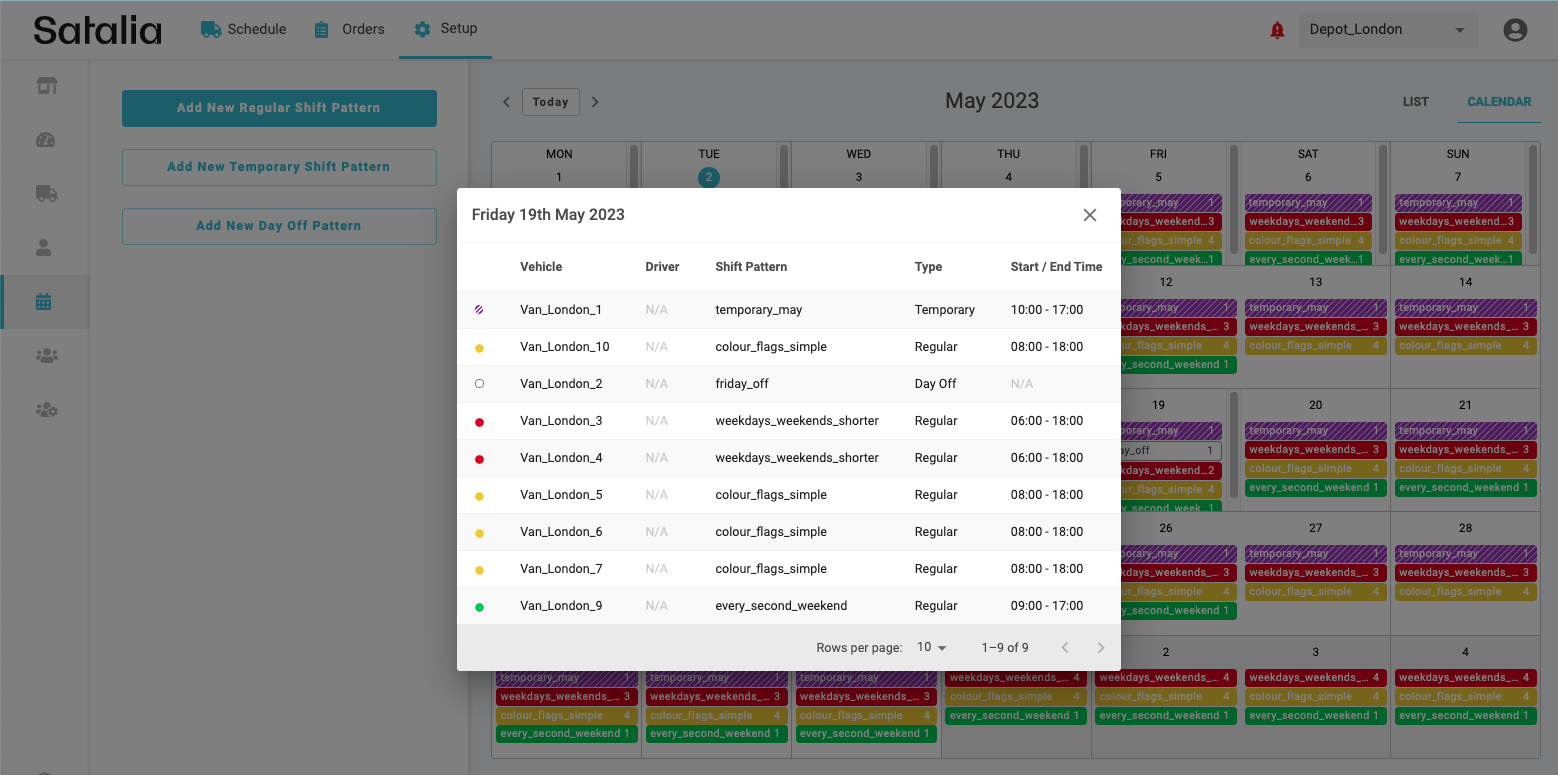Image resolution: width=1558 pixels, height=775 pixels.
Task: Click the red notification bell icon
Action: coord(1277,30)
